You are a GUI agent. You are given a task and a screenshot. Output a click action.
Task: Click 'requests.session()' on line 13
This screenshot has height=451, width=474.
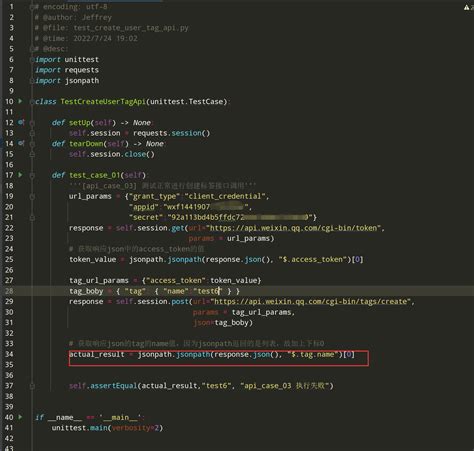[x=171, y=133]
